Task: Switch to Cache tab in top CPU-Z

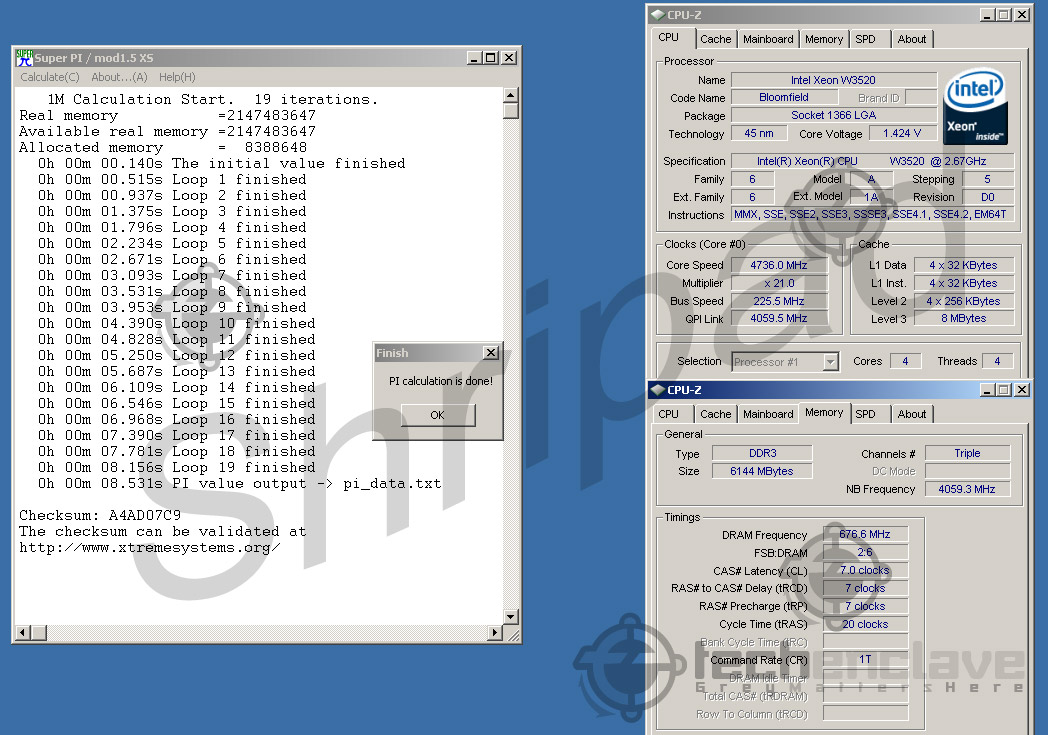Action: pyautogui.click(x=716, y=39)
